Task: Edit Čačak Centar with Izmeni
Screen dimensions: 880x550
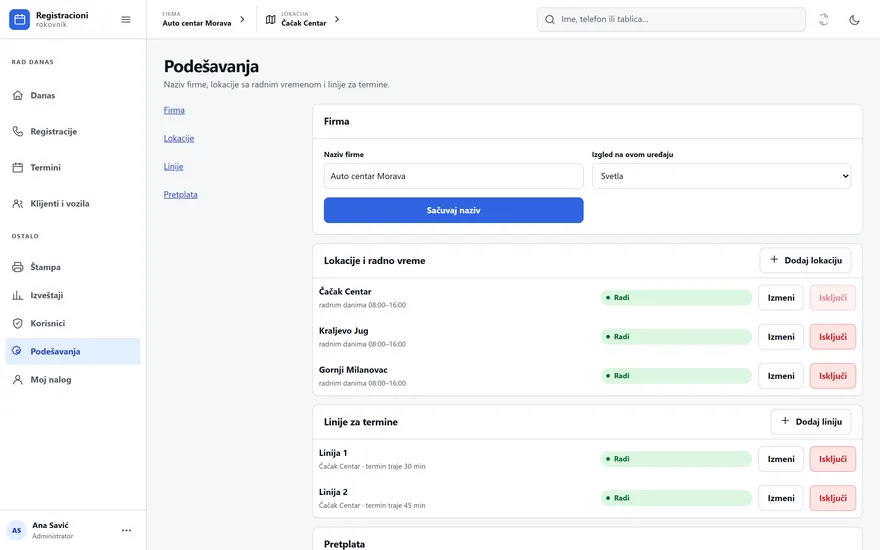Action: 781,297
